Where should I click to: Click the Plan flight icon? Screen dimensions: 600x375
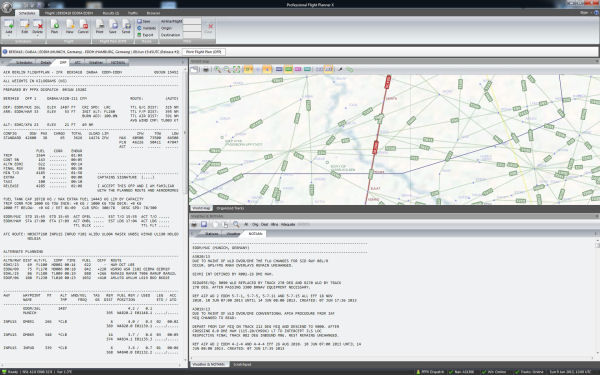[54, 27]
